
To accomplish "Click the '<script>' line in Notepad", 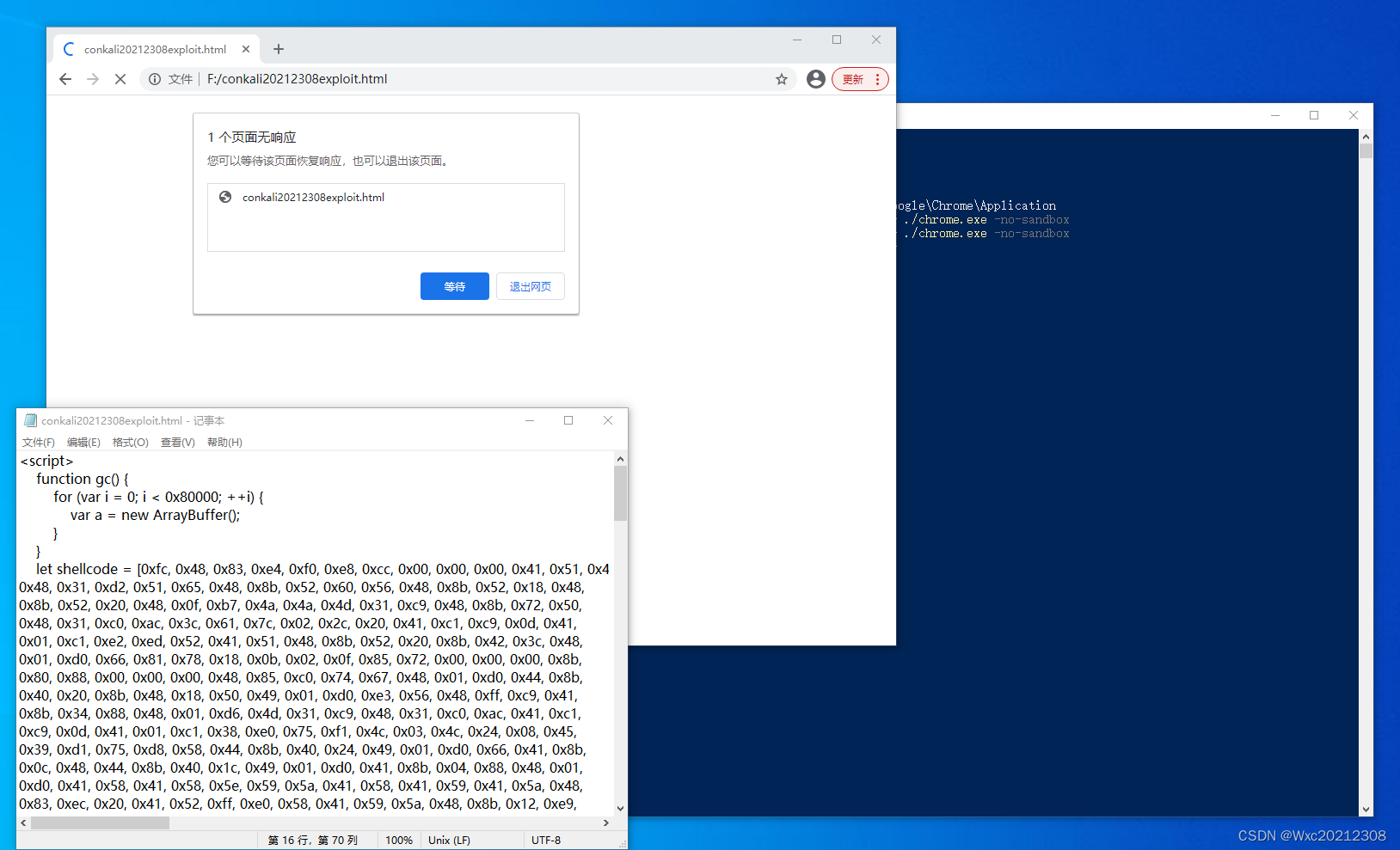I will 46,461.
